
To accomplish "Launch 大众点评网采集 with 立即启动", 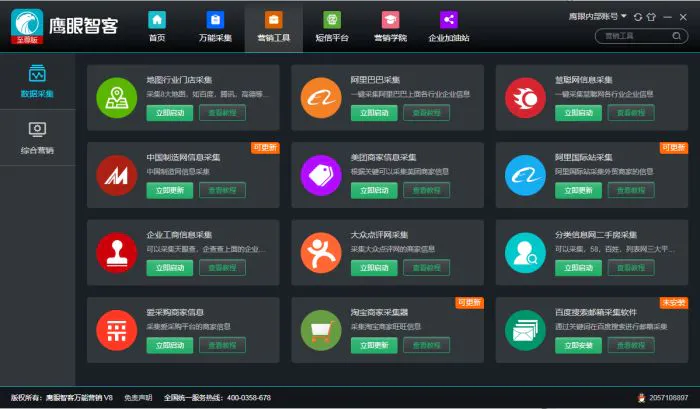I will pyautogui.click(x=374, y=268).
